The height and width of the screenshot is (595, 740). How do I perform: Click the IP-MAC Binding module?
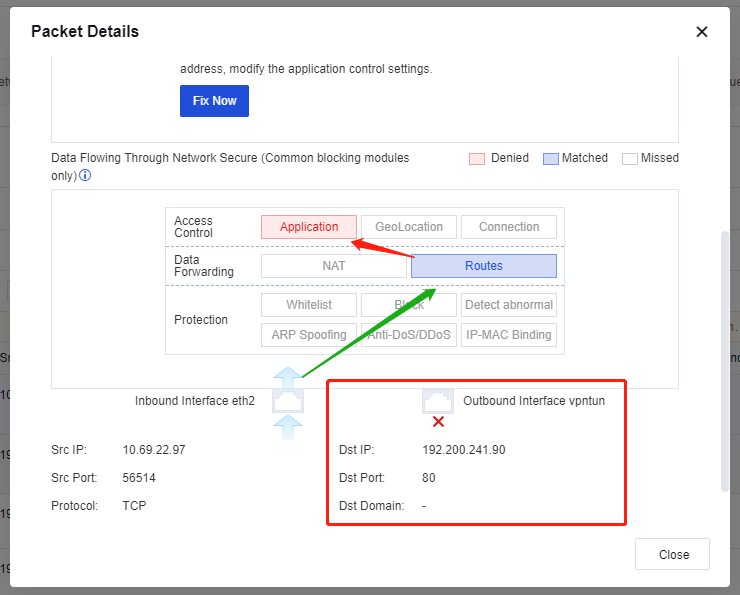509,335
